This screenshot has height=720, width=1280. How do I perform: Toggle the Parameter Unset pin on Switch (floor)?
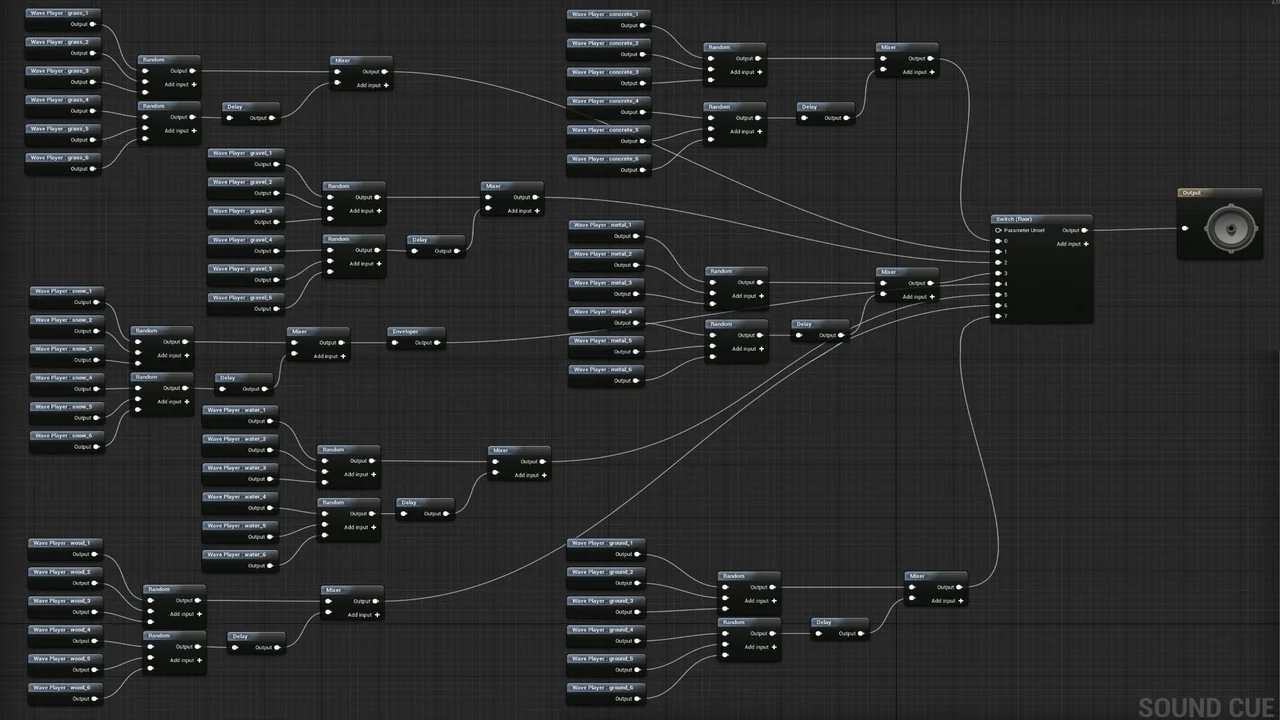pos(998,230)
